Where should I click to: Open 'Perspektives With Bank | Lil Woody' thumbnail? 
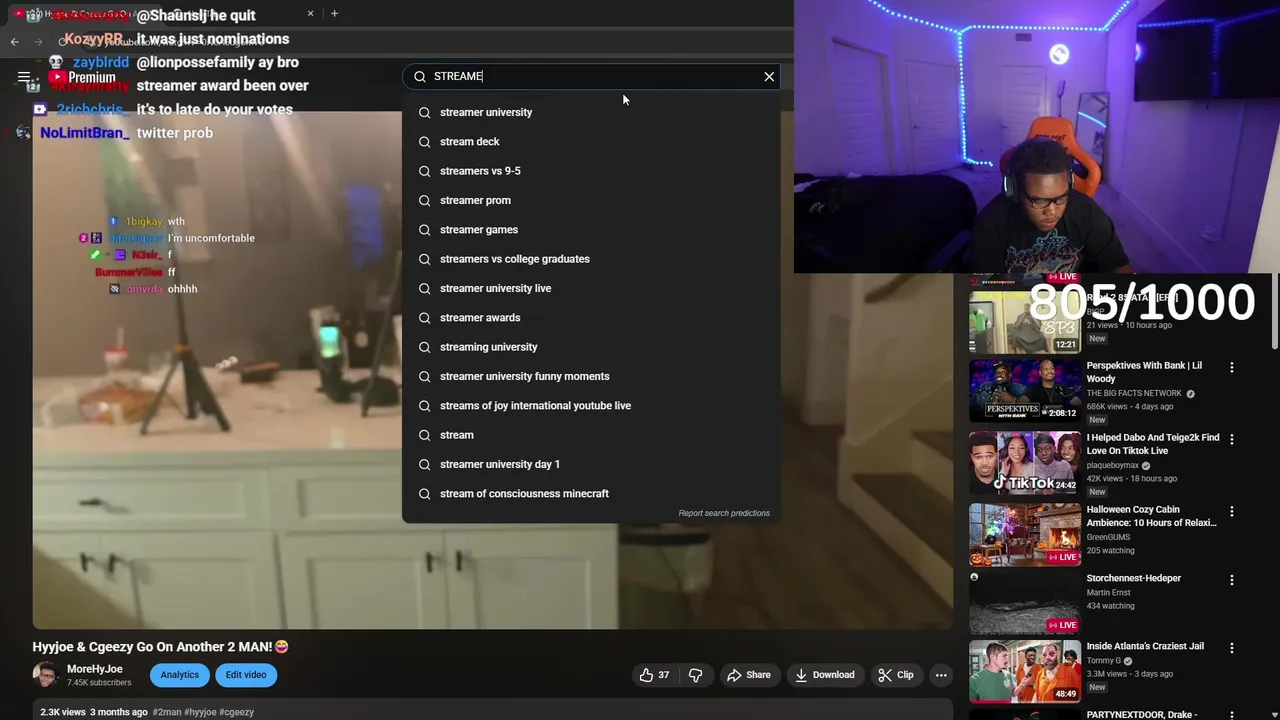click(1025, 392)
